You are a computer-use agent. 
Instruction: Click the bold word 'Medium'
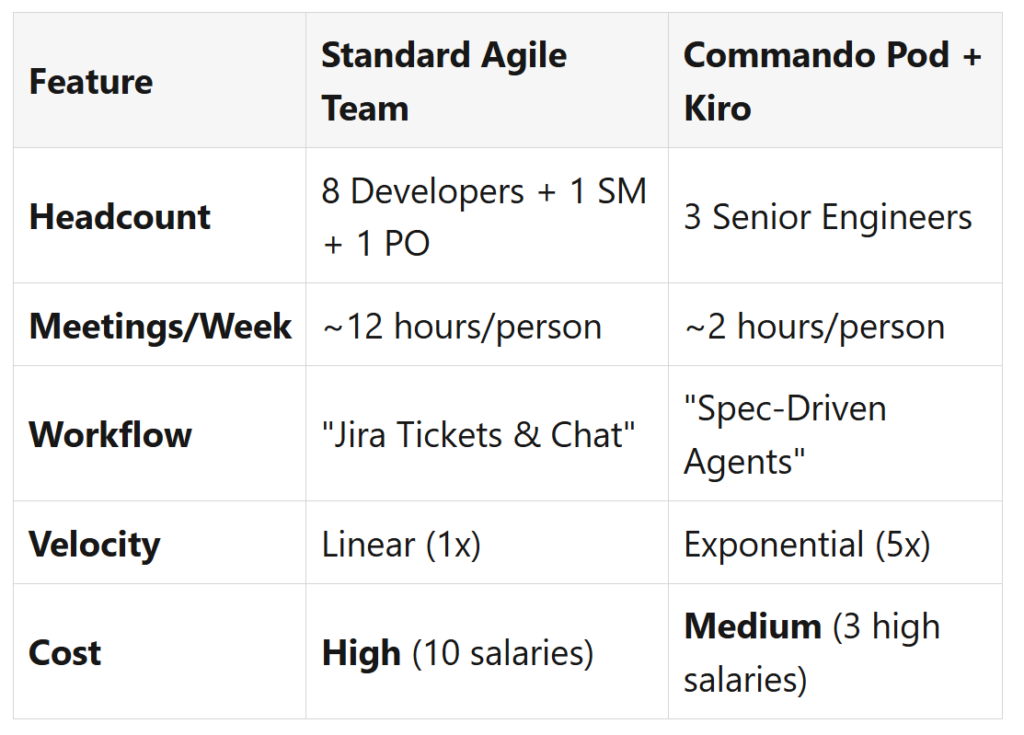tap(752, 627)
